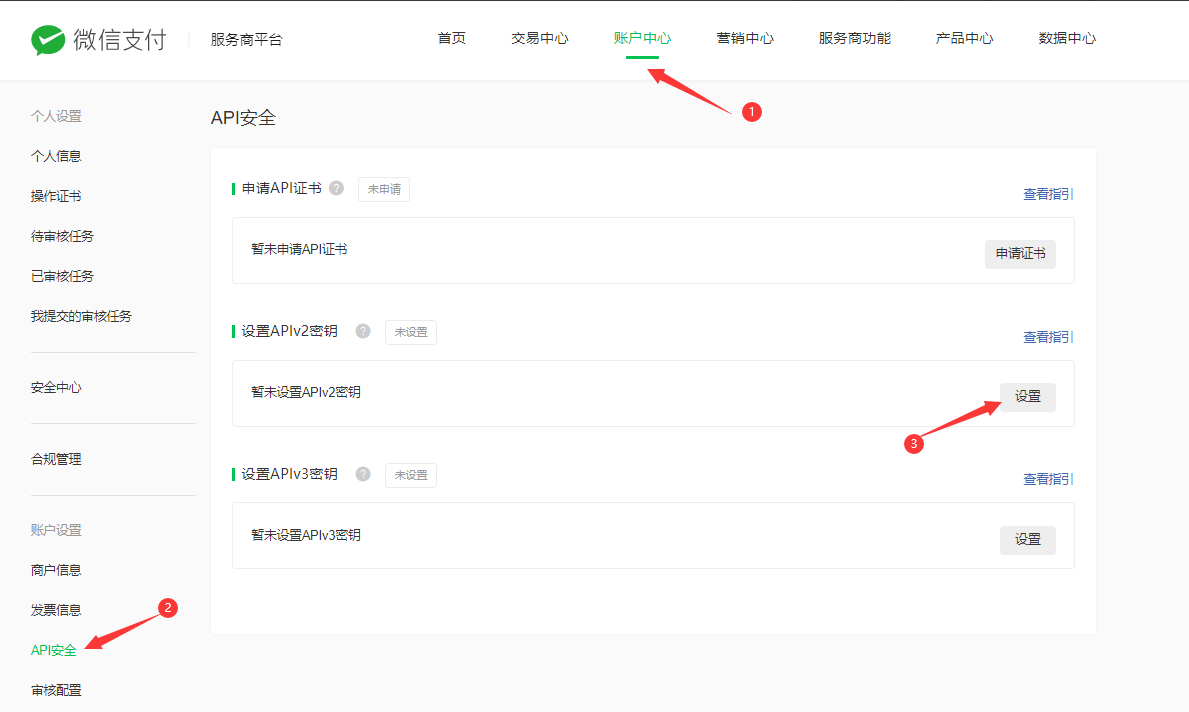Click help icon beside 设置APIv2密钥
Screen dimensions: 1189x712
(x=363, y=331)
